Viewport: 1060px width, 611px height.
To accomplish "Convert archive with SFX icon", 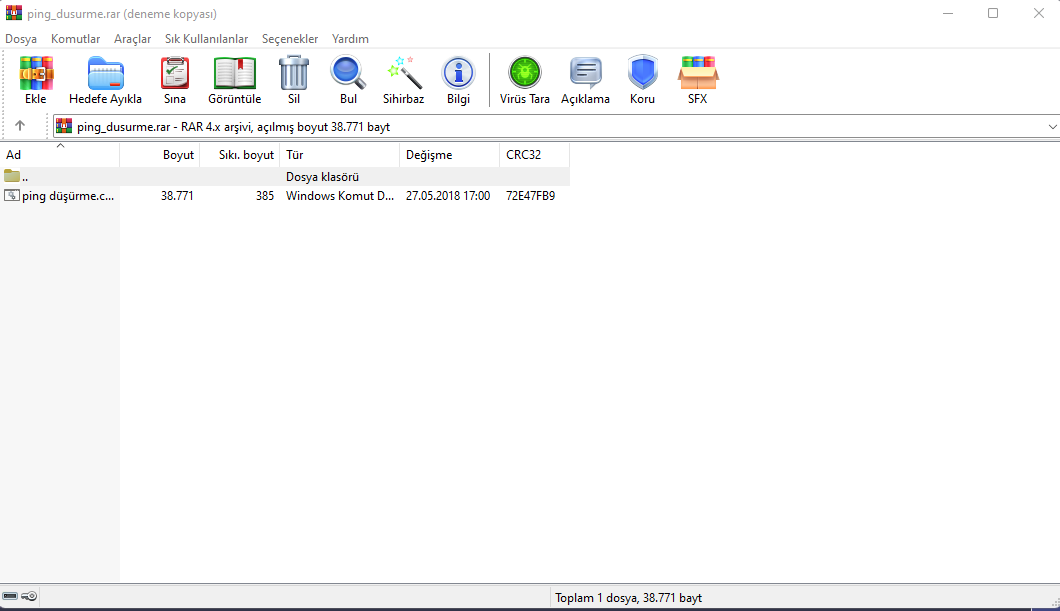I will 698,73.
